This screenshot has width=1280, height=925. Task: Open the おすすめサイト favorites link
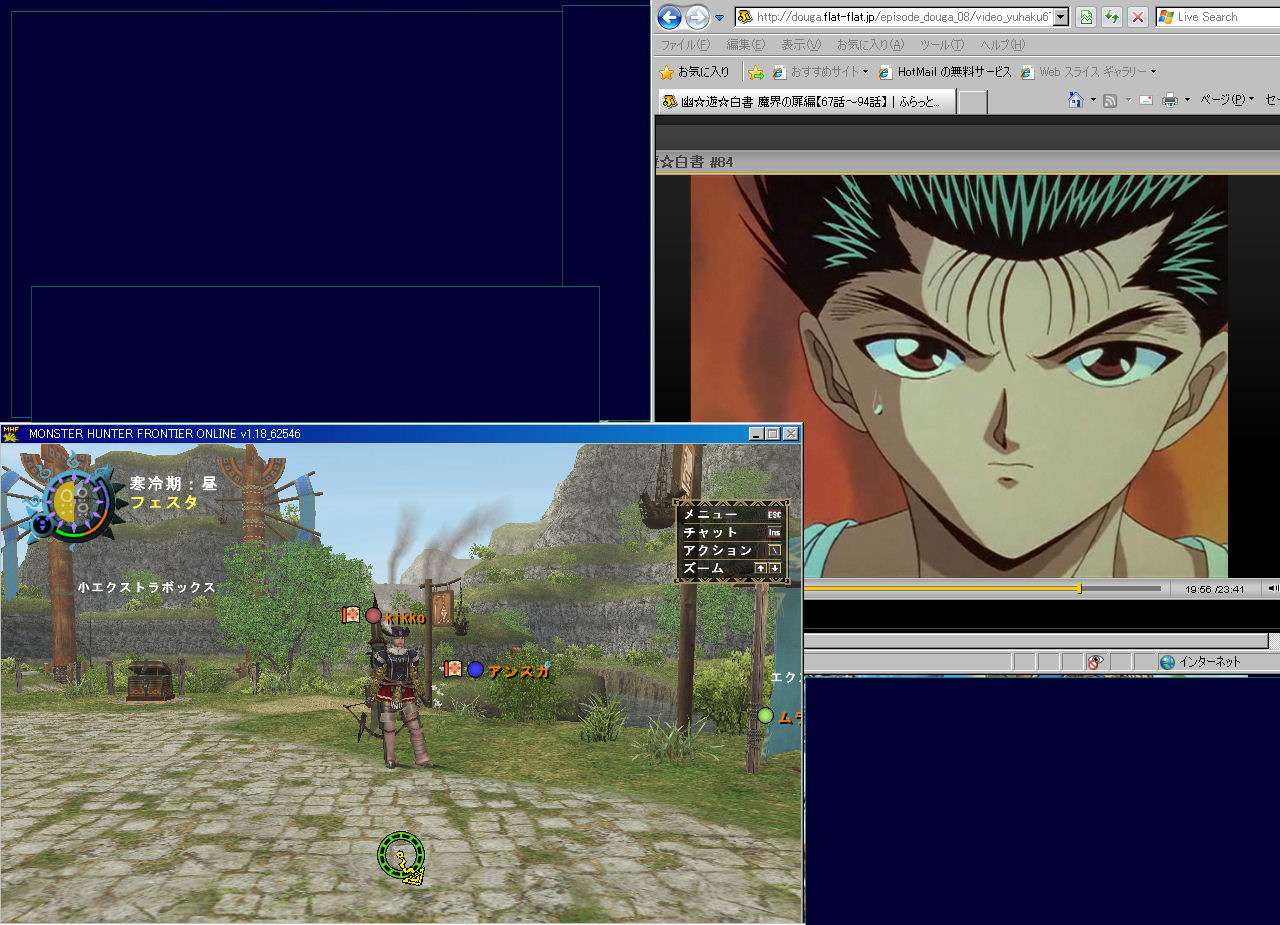[x=815, y=72]
